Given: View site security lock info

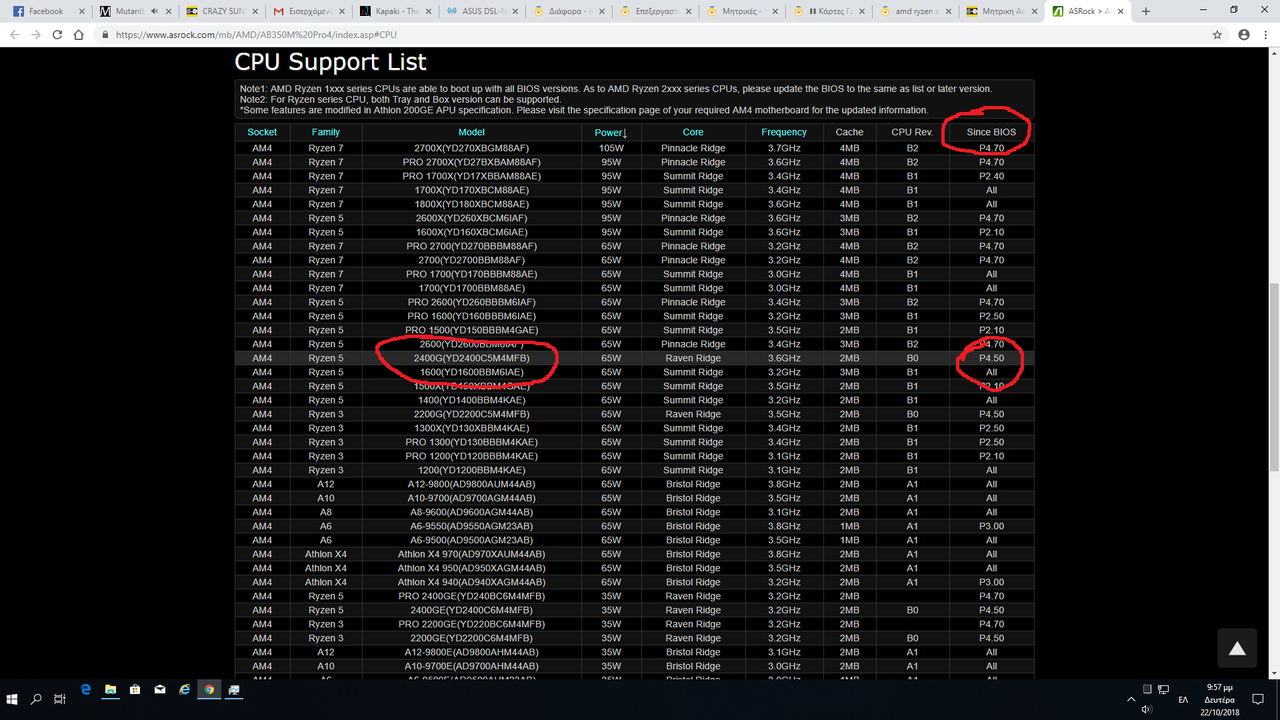Looking at the screenshot, I should tap(105, 34).
